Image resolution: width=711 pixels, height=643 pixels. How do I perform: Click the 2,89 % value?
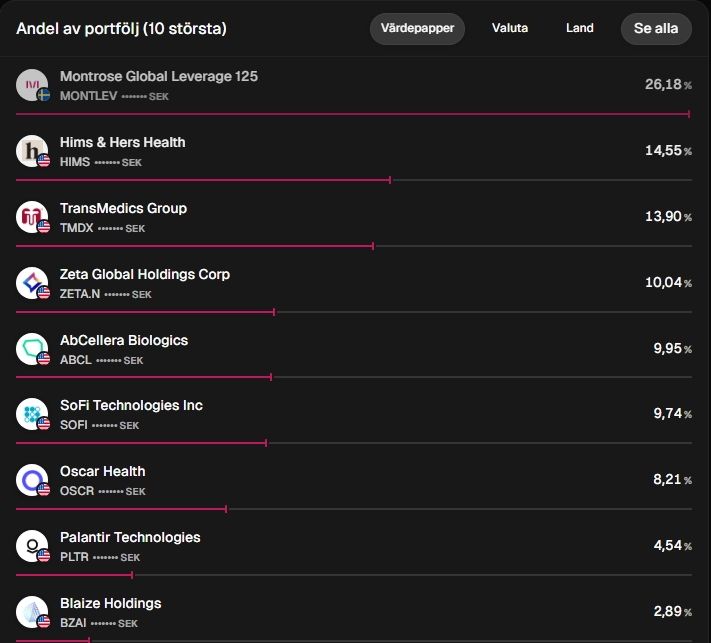point(672,611)
